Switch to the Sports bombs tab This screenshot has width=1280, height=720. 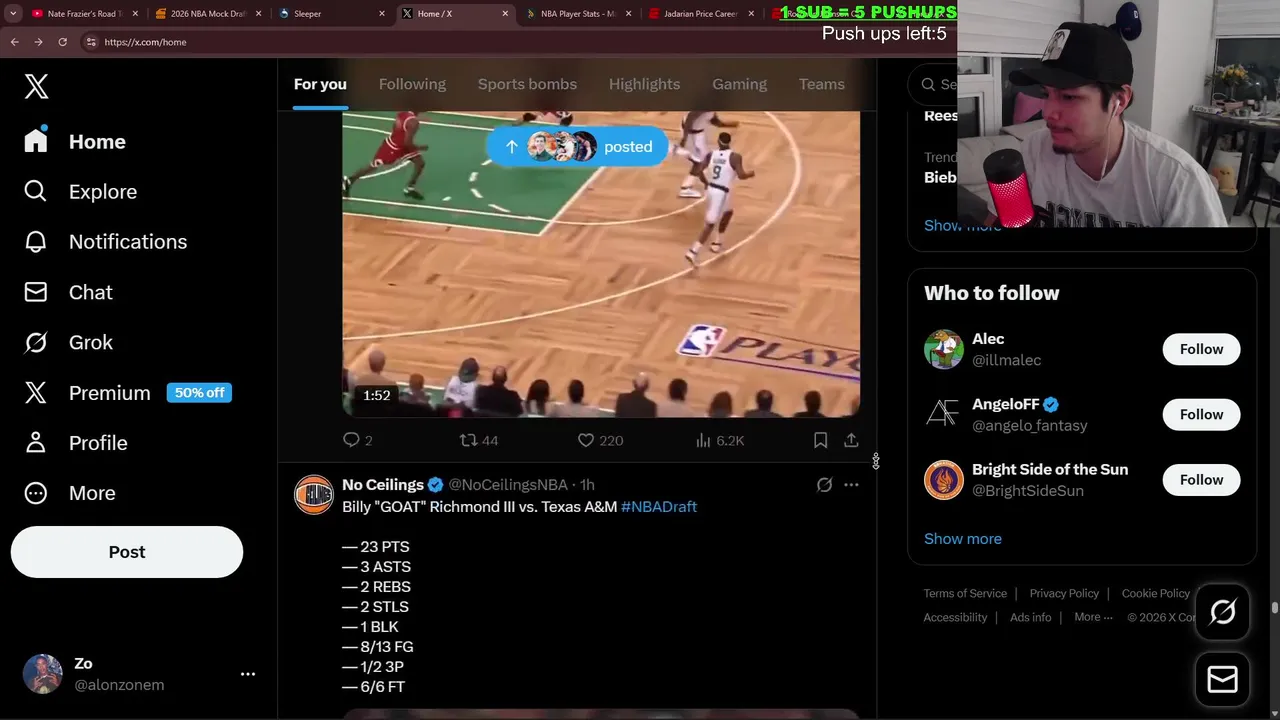(527, 84)
